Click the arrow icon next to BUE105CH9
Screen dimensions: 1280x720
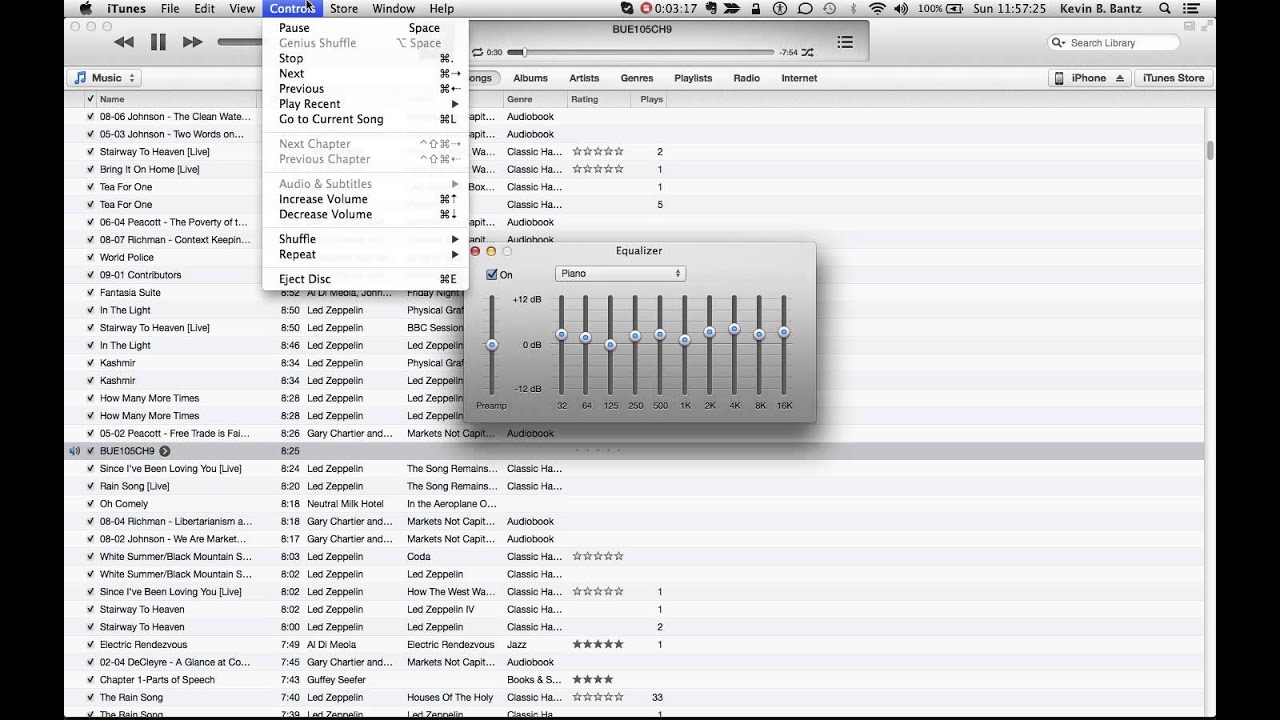(x=165, y=451)
